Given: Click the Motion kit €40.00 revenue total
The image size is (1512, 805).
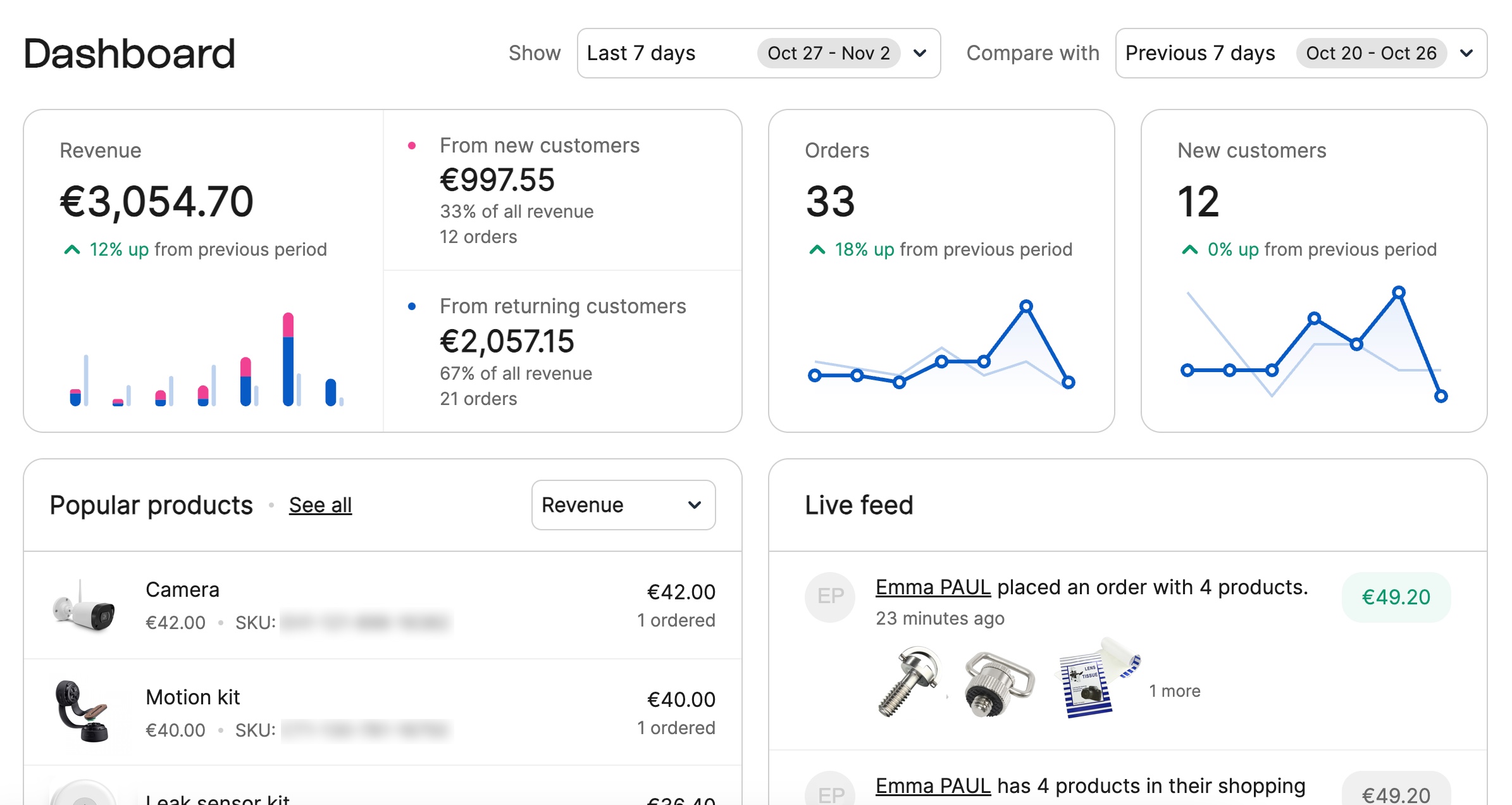Looking at the screenshot, I should coord(681,699).
